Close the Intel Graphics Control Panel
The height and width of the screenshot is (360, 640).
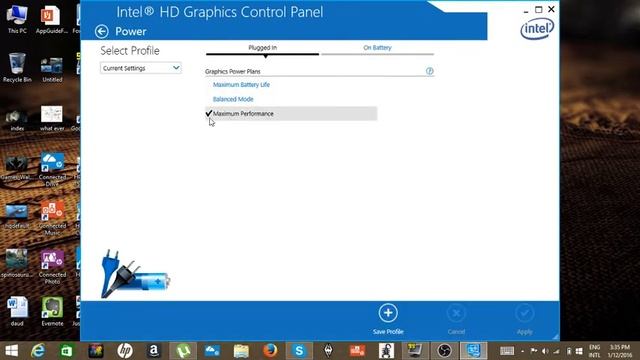pyautogui.click(x=551, y=9)
